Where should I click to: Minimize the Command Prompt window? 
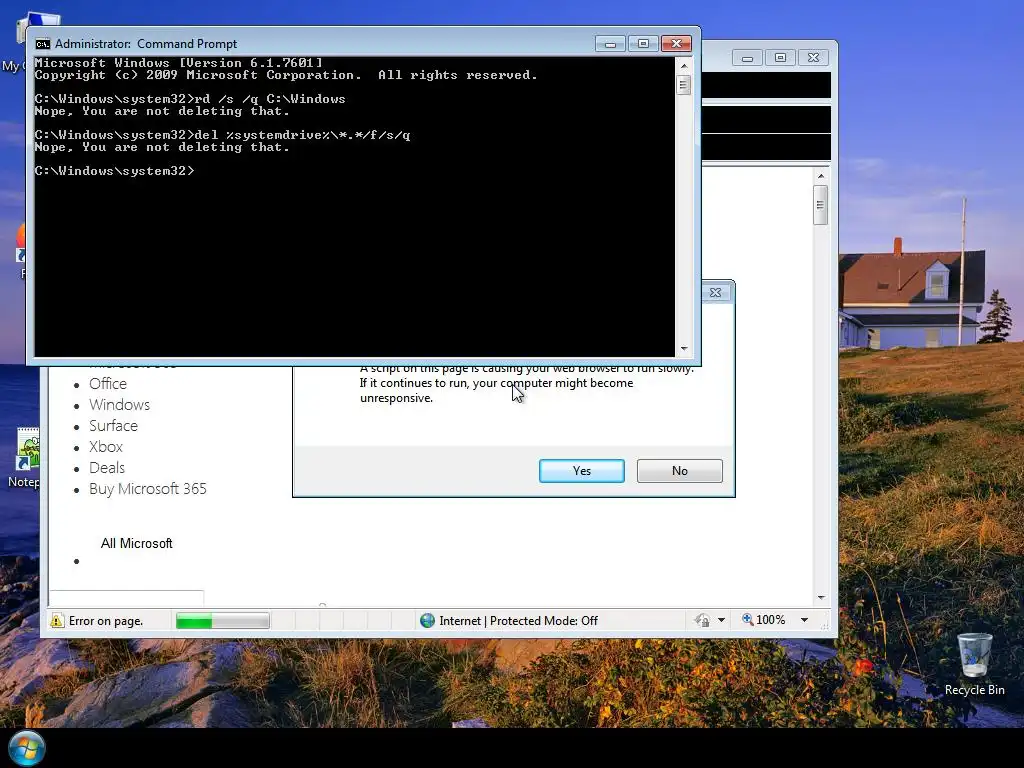click(x=610, y=44)
